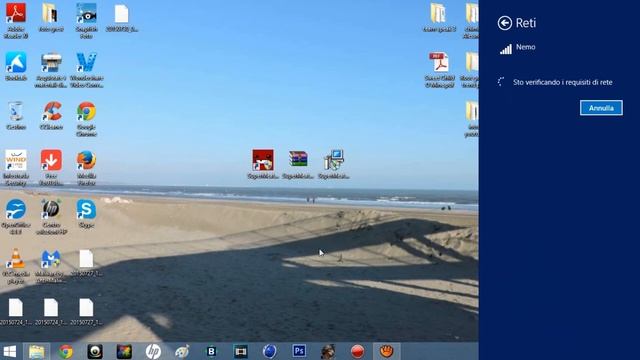Open the B taskbar application
The image size is (640, 360).
(x=211, y=351)
